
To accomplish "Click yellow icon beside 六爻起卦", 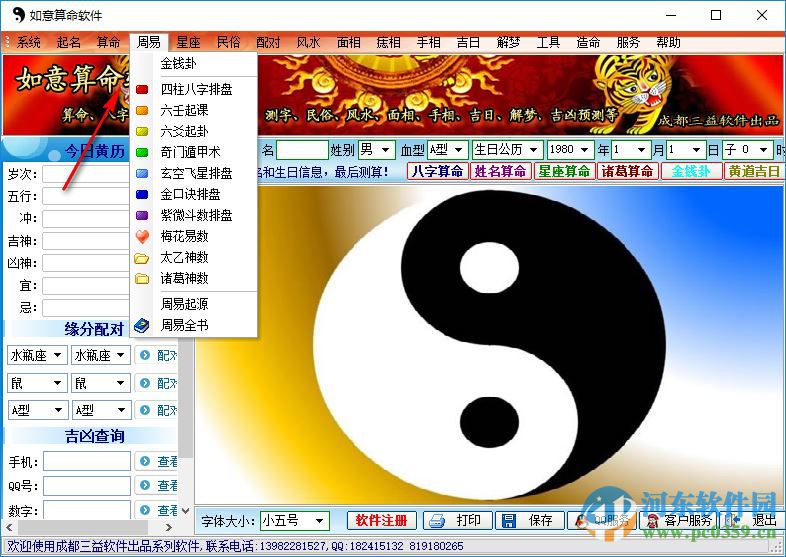I will coord(142,131).
